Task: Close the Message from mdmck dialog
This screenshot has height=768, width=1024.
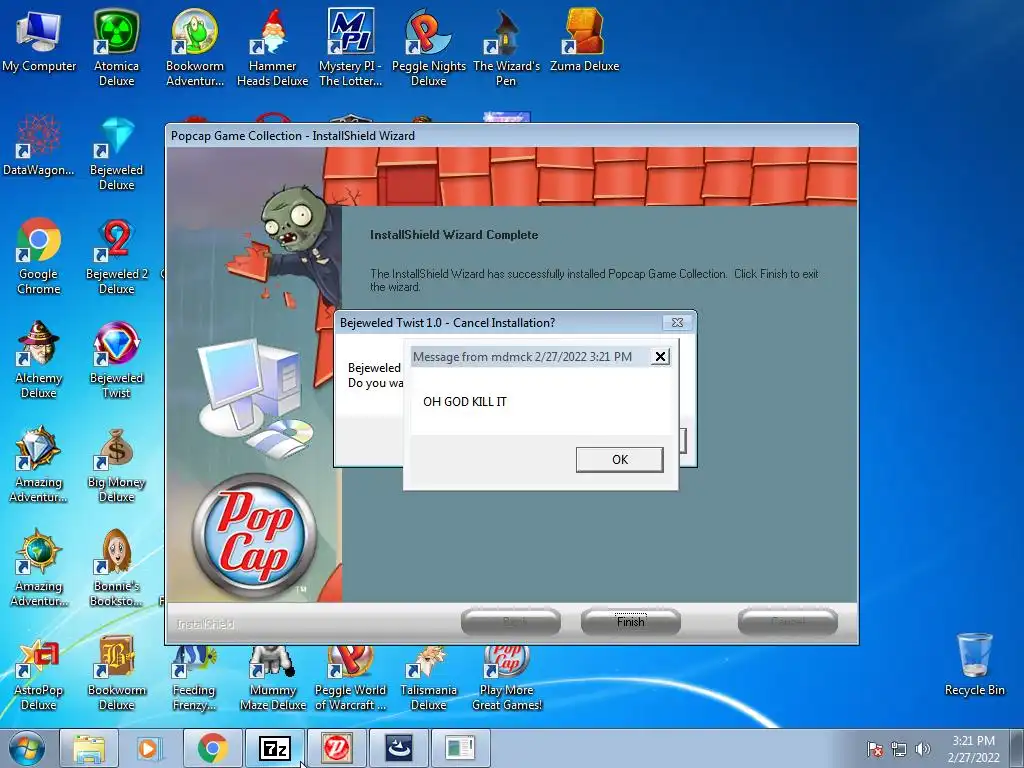Action: point(660,357)
